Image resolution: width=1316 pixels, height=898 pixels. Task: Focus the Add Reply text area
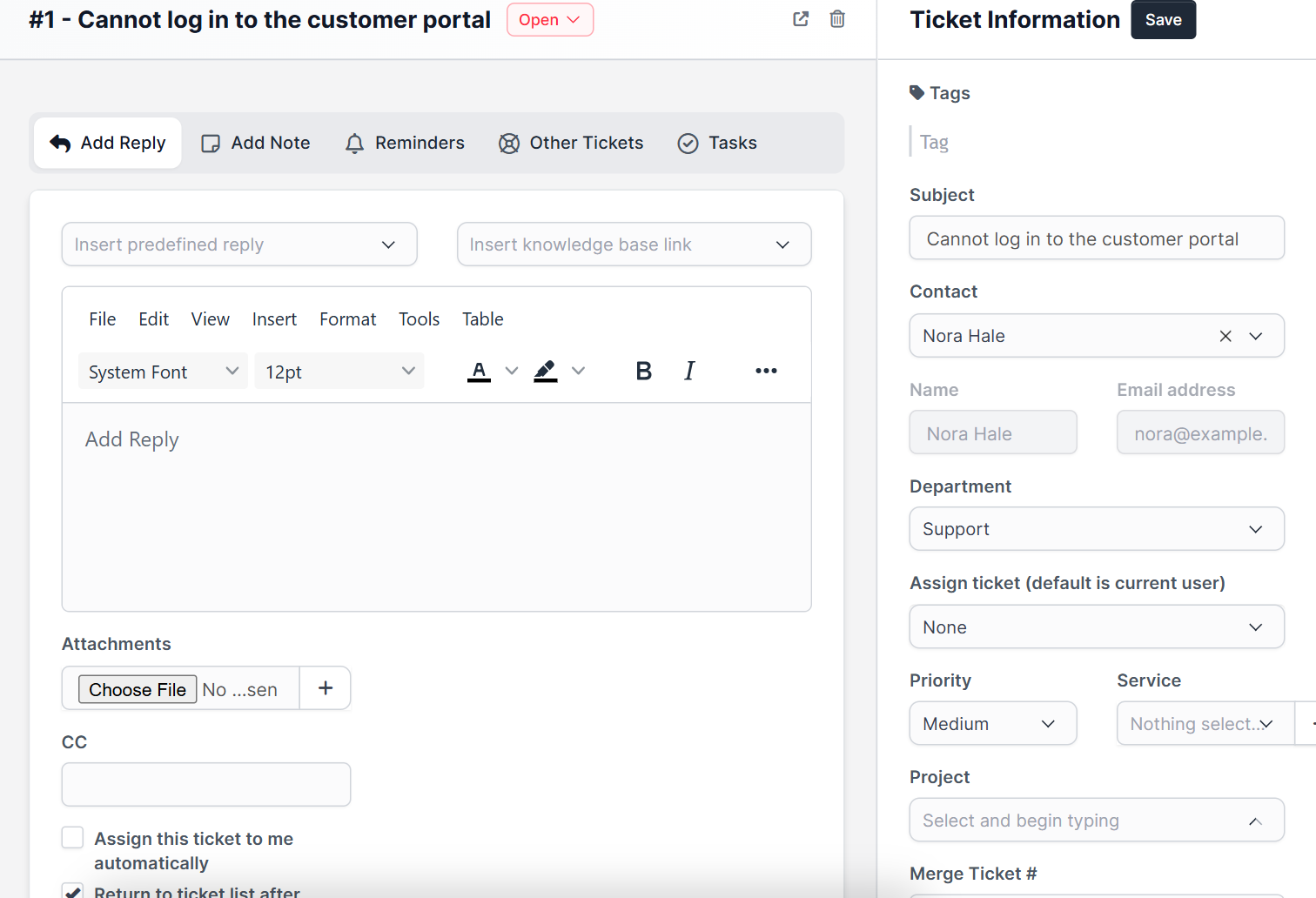coord(437,506)
